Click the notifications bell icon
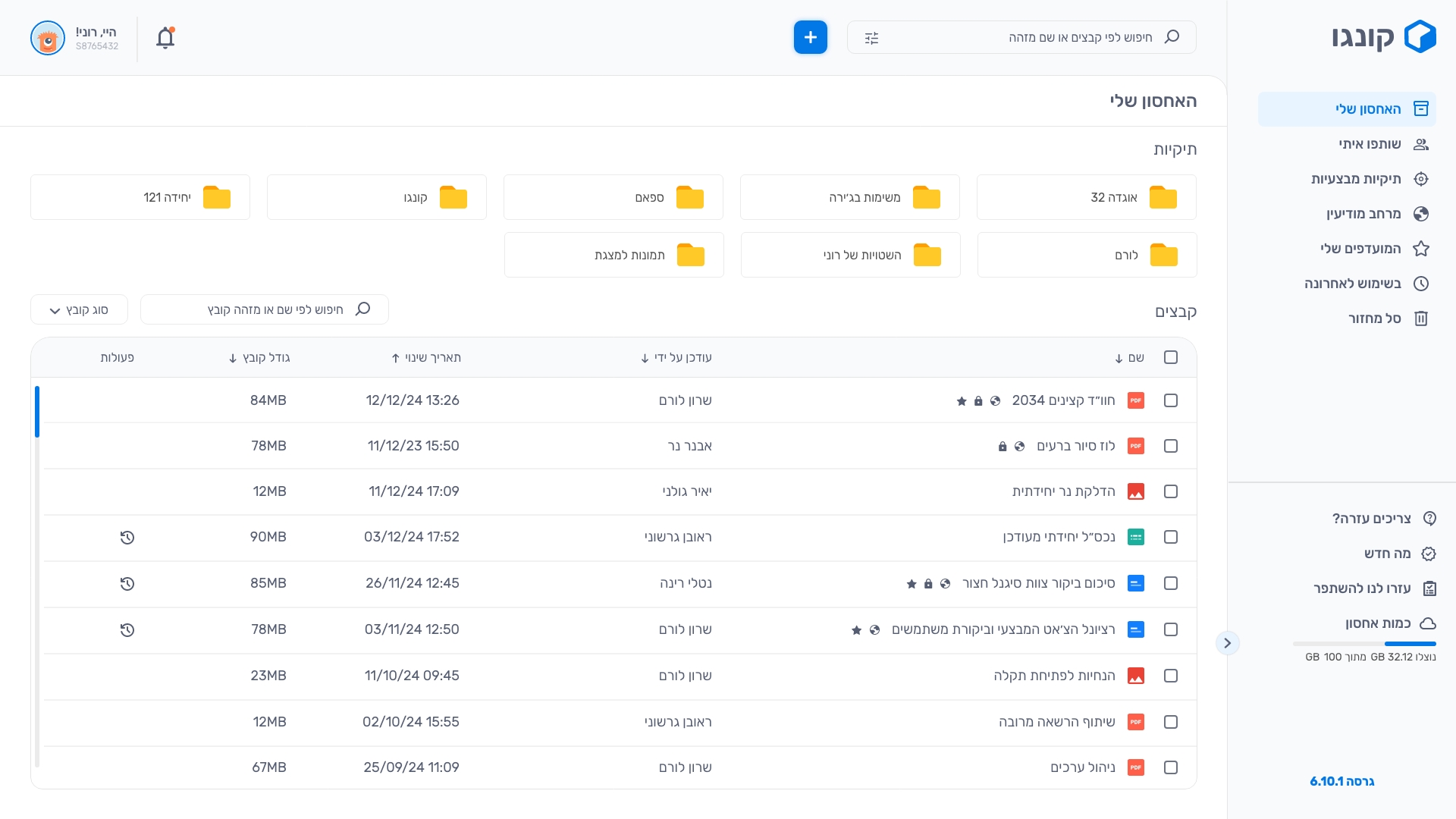 165,38
